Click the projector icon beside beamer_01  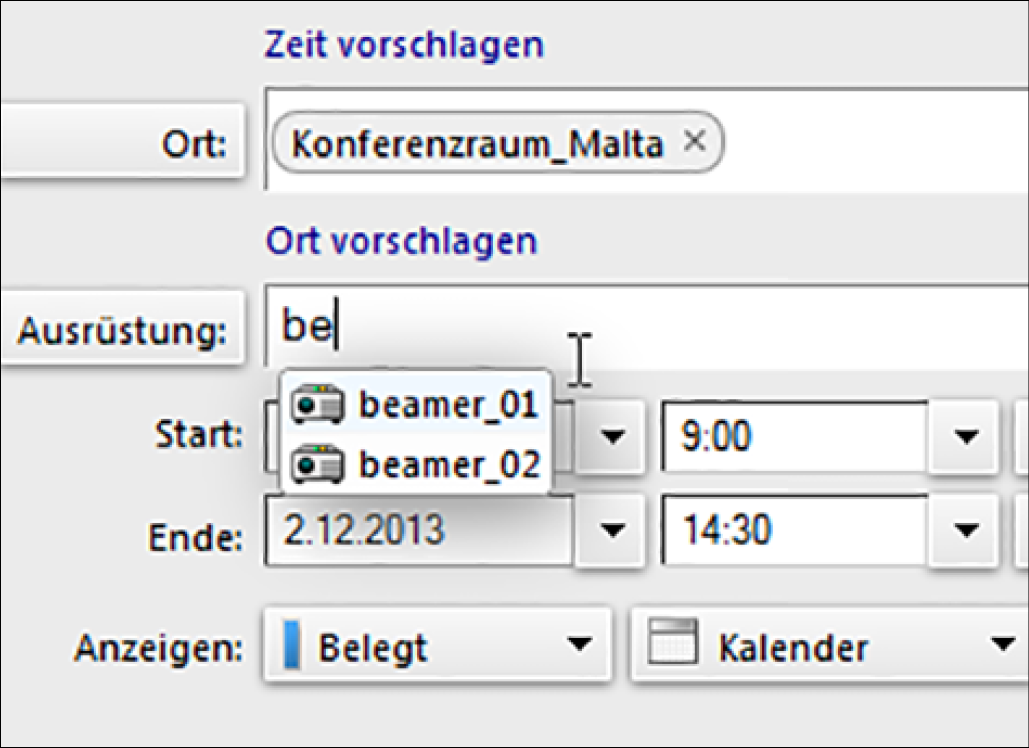click(x=316, y=405)
